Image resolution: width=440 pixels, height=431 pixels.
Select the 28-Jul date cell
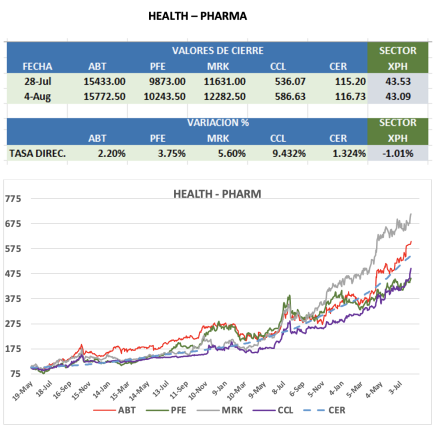click(x=37, y=81)
